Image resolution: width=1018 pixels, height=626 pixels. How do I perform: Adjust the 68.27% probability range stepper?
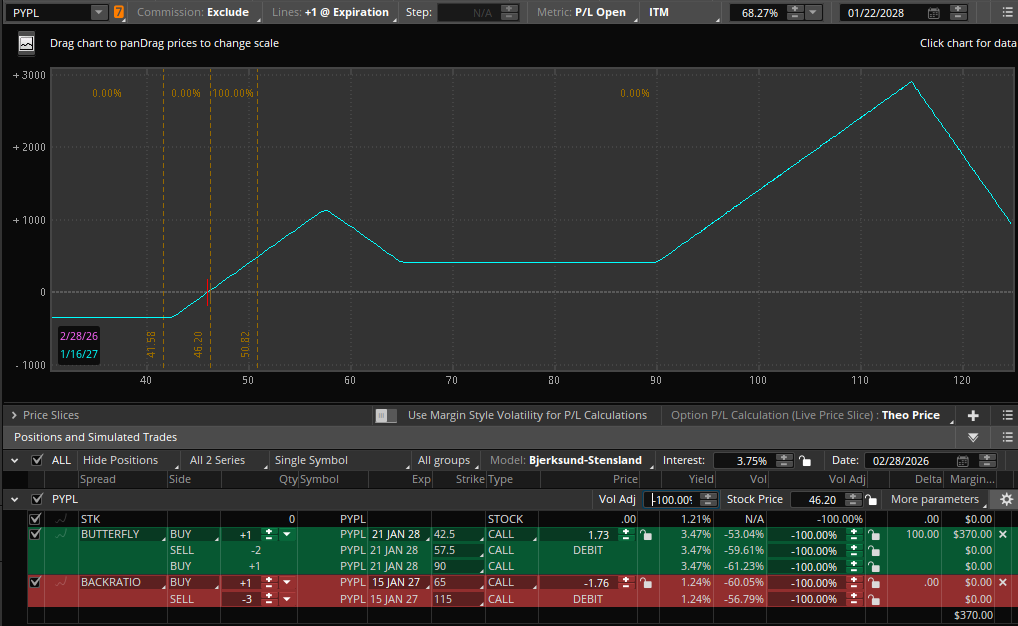click(794, 12)
